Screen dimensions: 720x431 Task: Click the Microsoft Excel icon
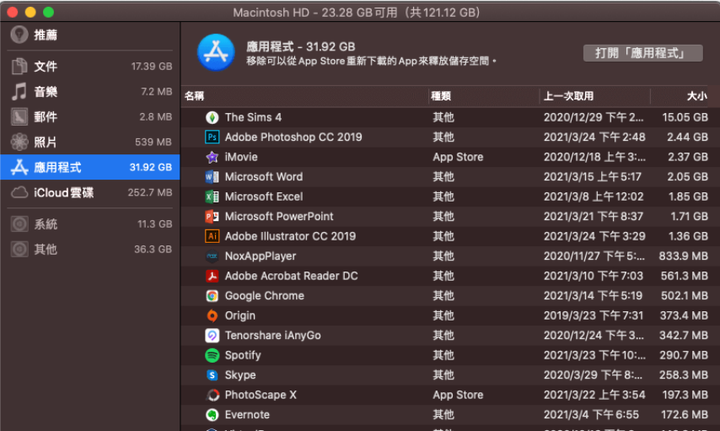(212, 196)
